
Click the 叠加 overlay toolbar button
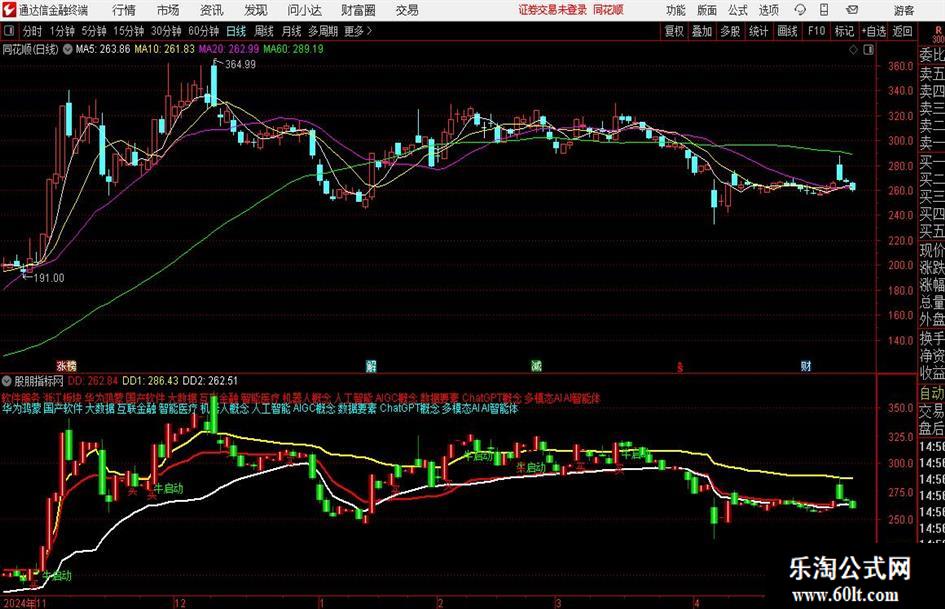[x=702, y=31]
